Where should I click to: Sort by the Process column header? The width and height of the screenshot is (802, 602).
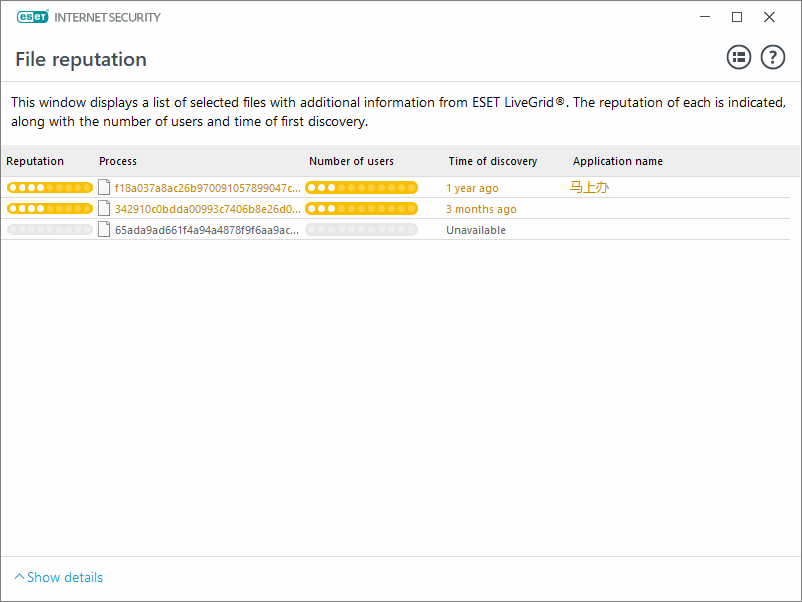[118, 161]
